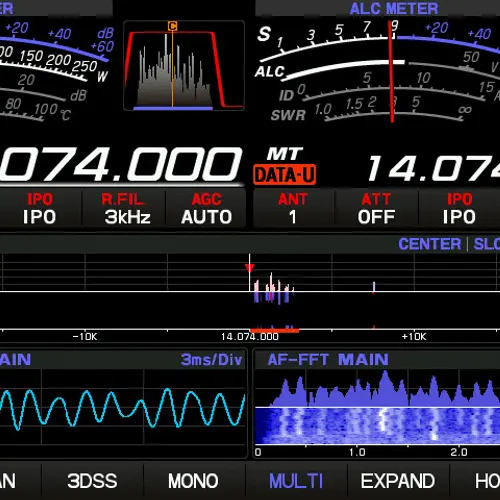Click the red triangle marker on spectrum scope
The width and height of the screenshot is (500, 500).
(x=249, y=268)
